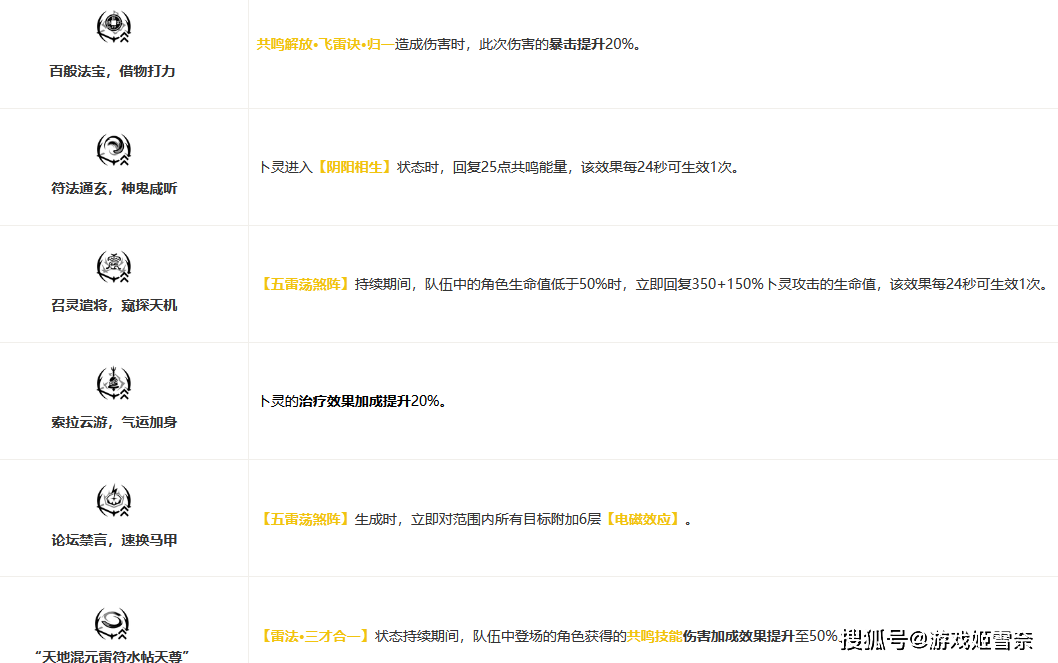The width and height of the screenshot is (1058, 663).
Task: Select the icon above 召灵遣将，窥探天机
Action: (113, 267)
